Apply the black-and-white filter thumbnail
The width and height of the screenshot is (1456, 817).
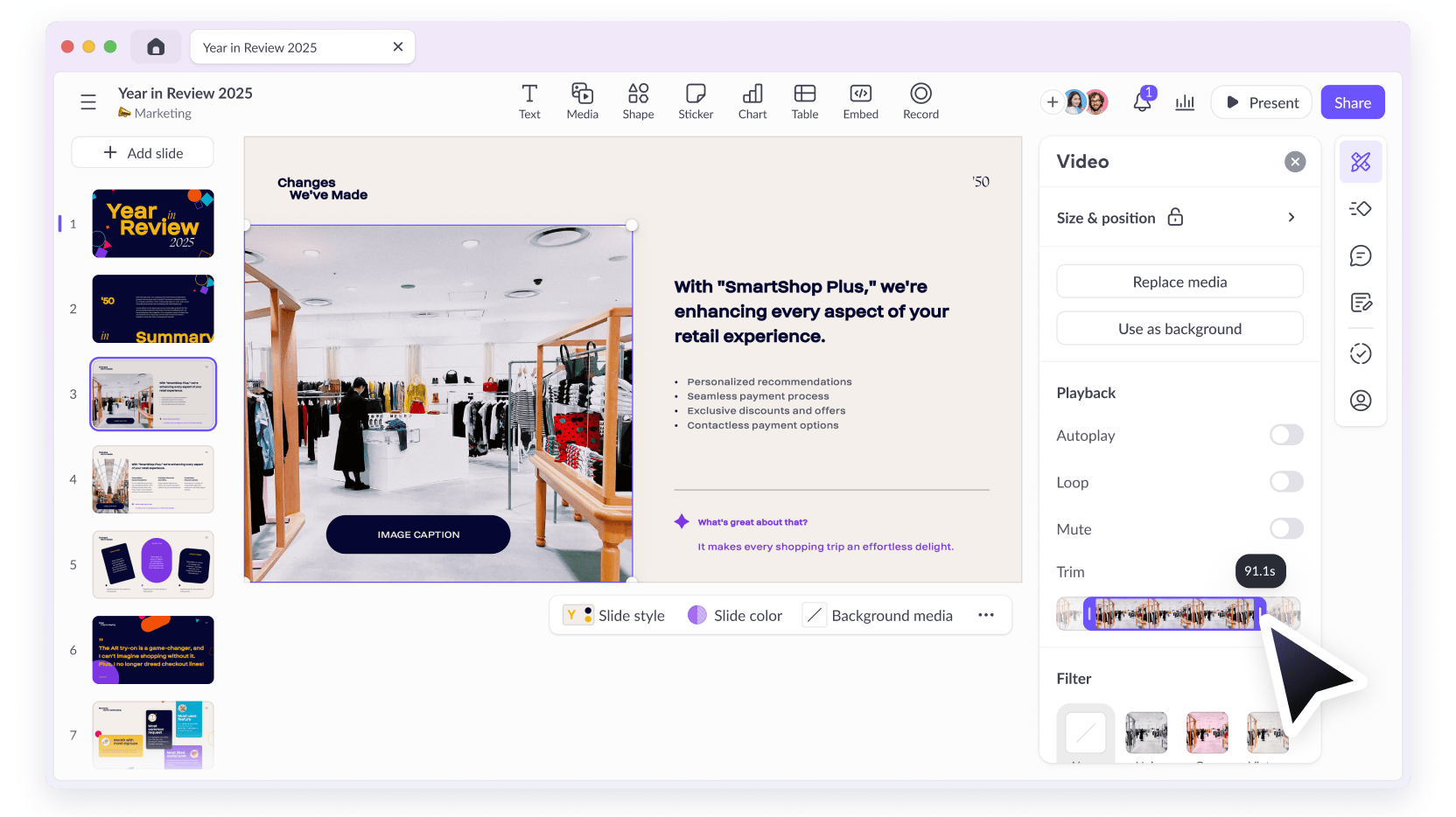[x=1146, y=732]
